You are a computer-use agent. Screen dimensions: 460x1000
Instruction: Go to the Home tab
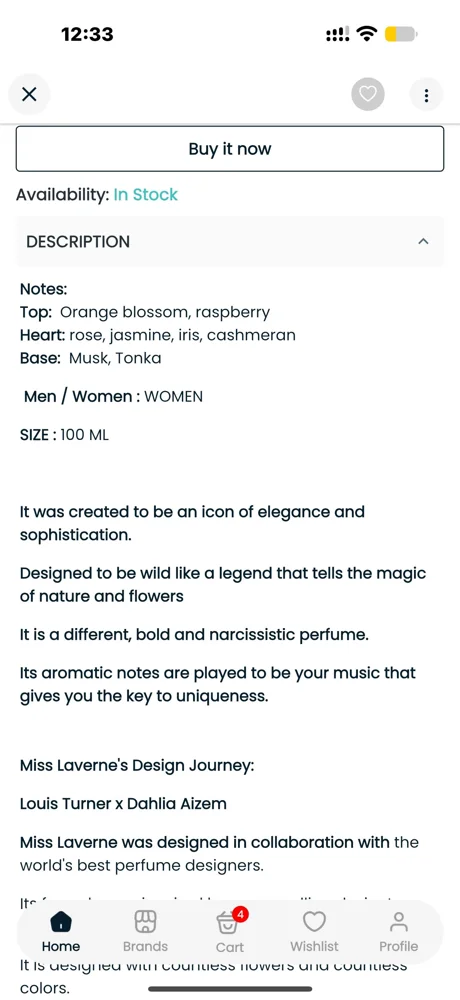61,932
